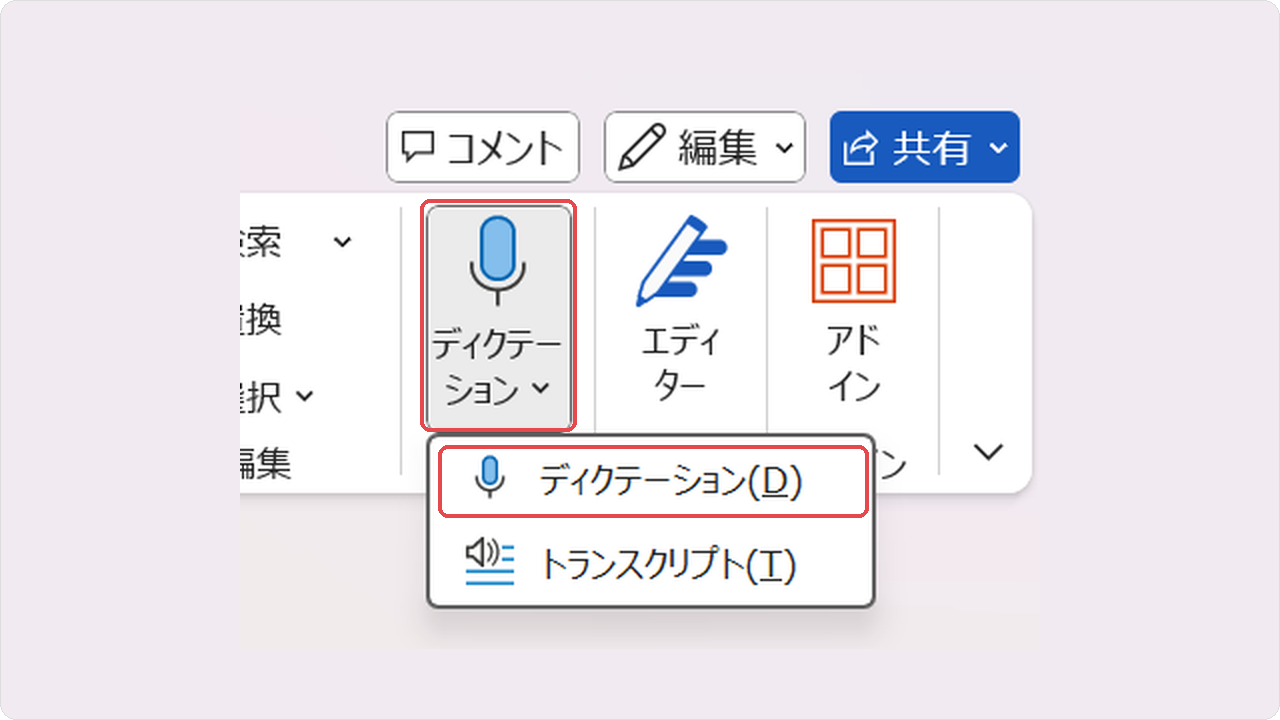Image resolution: width=1280 pixels, height=720 pixels.
Task: Open the アドイン (Add-ins) grid icon
Action: (853, 262)
